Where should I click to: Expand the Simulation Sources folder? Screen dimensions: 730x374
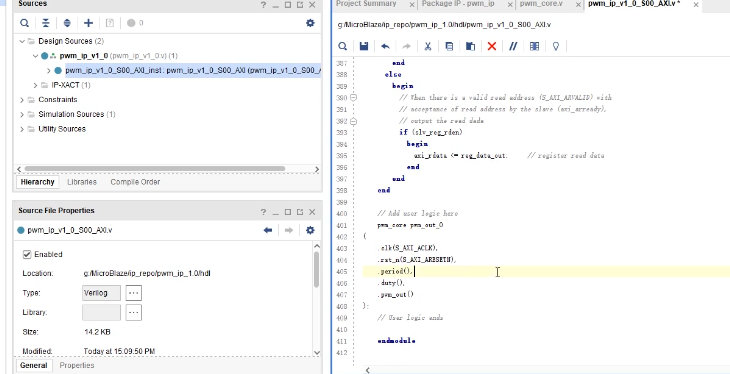21,114
